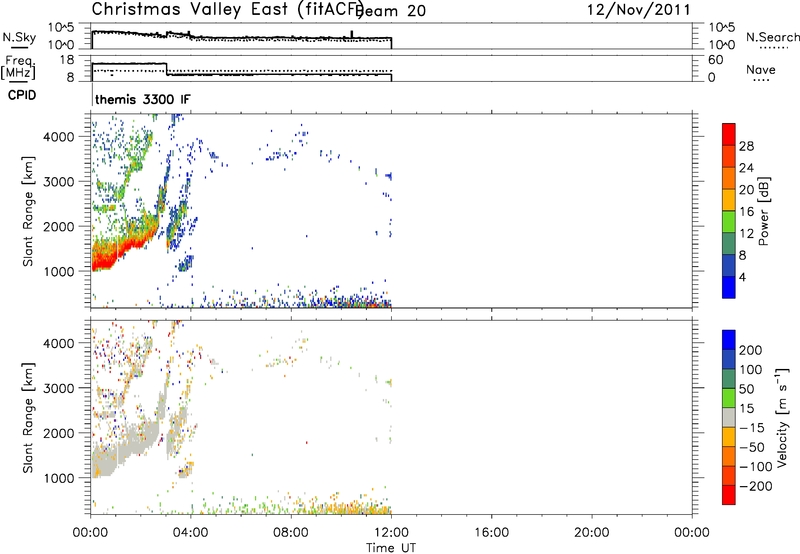Screen dimensions: 800x554
Task: Pick the gray Velocity segment between 15 and -15
Action: click(729, 417)
